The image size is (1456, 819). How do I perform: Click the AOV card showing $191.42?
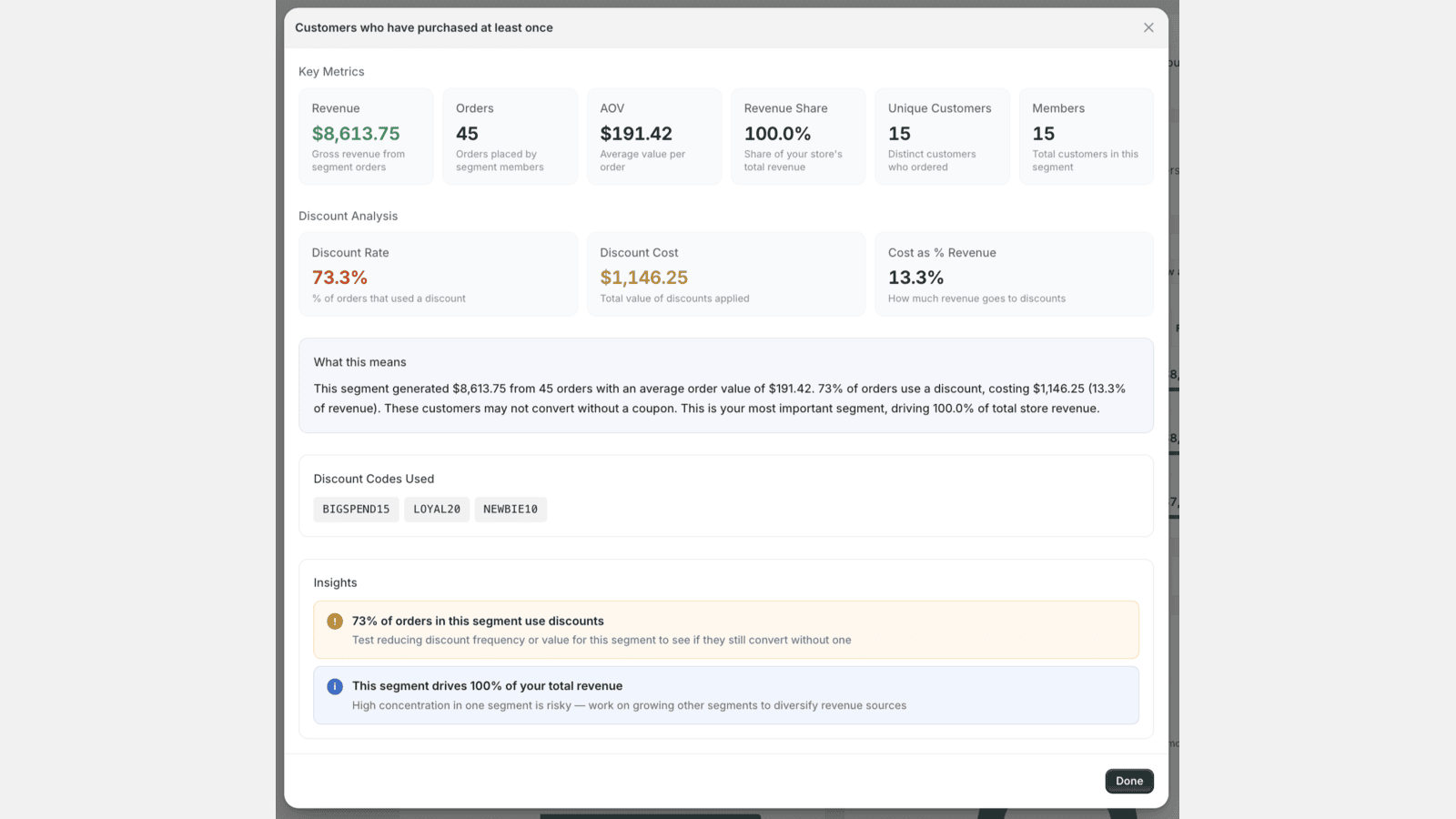[653, 136]
